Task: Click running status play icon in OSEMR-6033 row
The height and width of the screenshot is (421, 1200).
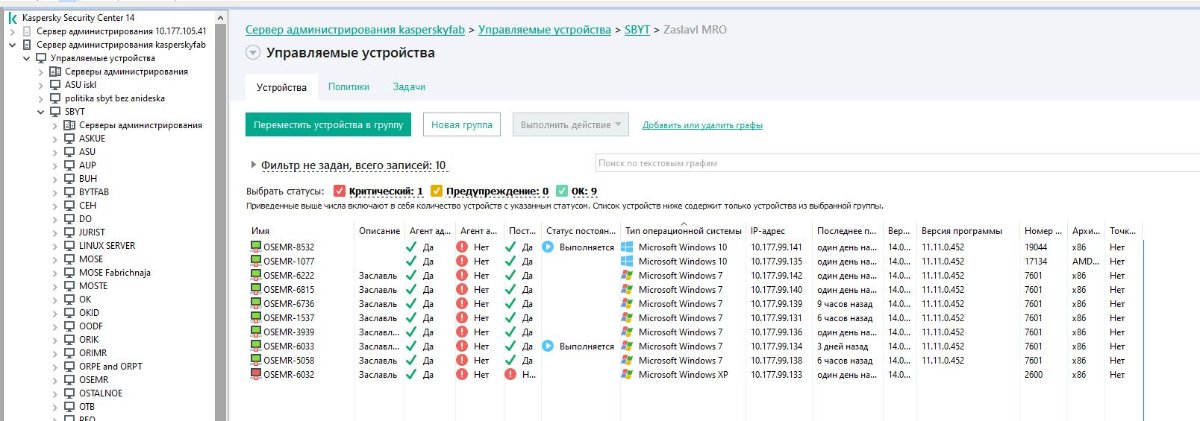Action: click(548, 346)
